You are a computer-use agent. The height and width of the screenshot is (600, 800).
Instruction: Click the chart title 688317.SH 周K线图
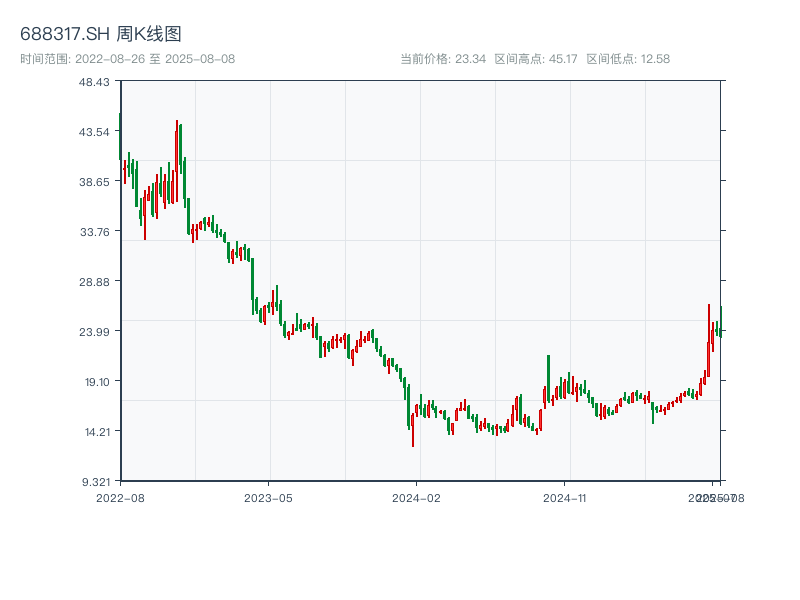101,35
